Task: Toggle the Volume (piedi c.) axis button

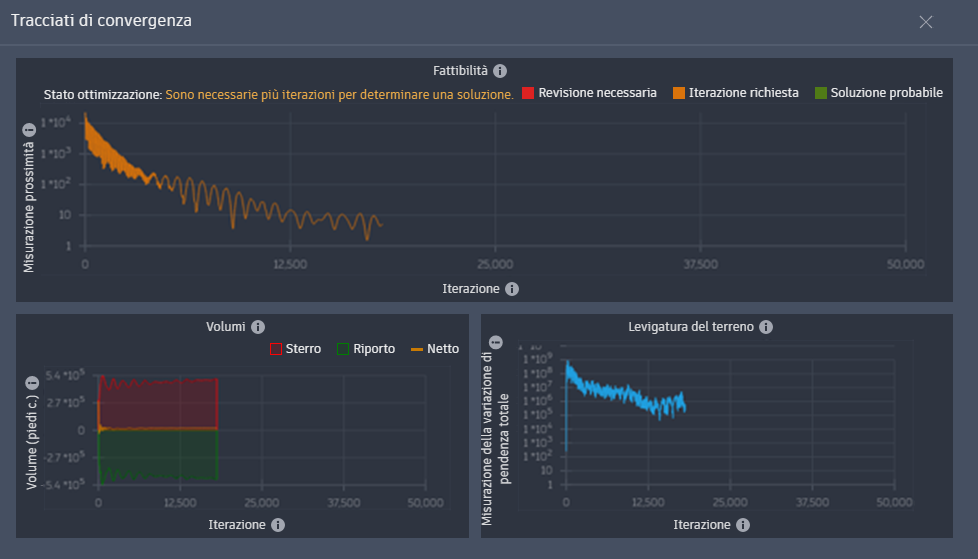Action: coord(32,383)
